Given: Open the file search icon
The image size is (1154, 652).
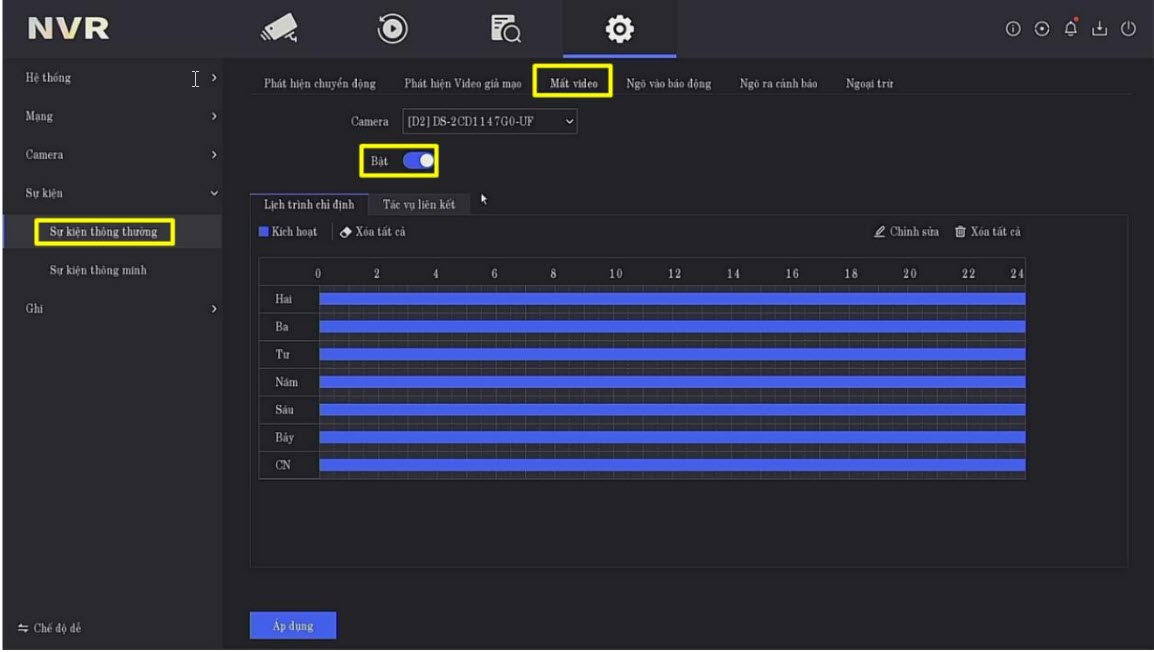Looking at the screenshot, I should coord(505,30).
